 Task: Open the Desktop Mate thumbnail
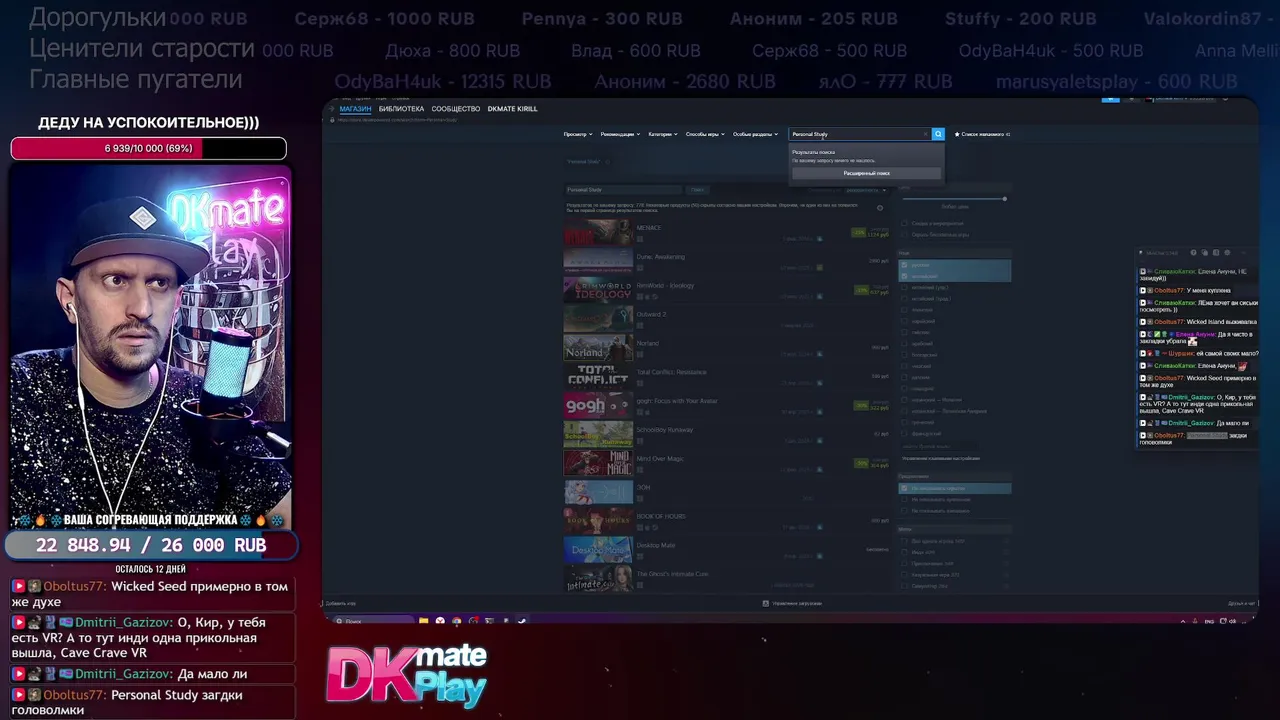click(598, 549)
